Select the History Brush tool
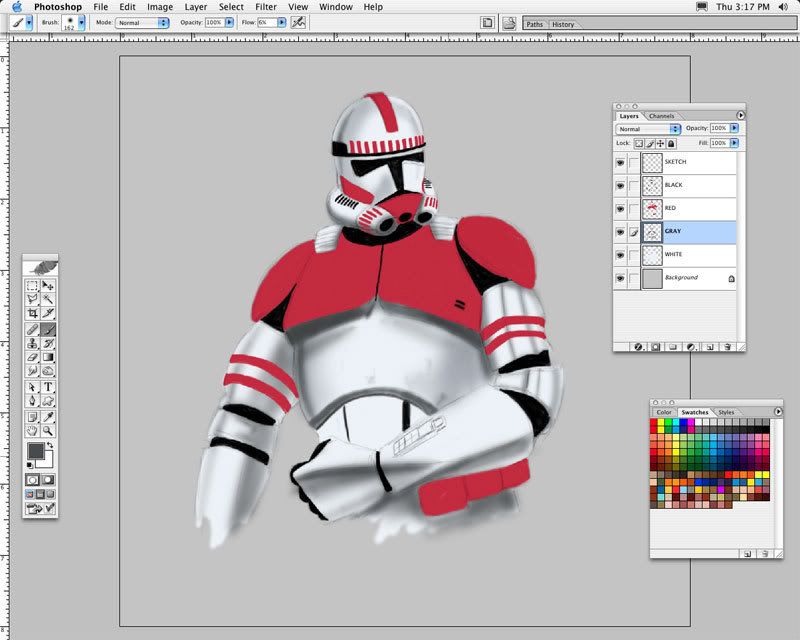800x640 pixels. pos(48,343)
